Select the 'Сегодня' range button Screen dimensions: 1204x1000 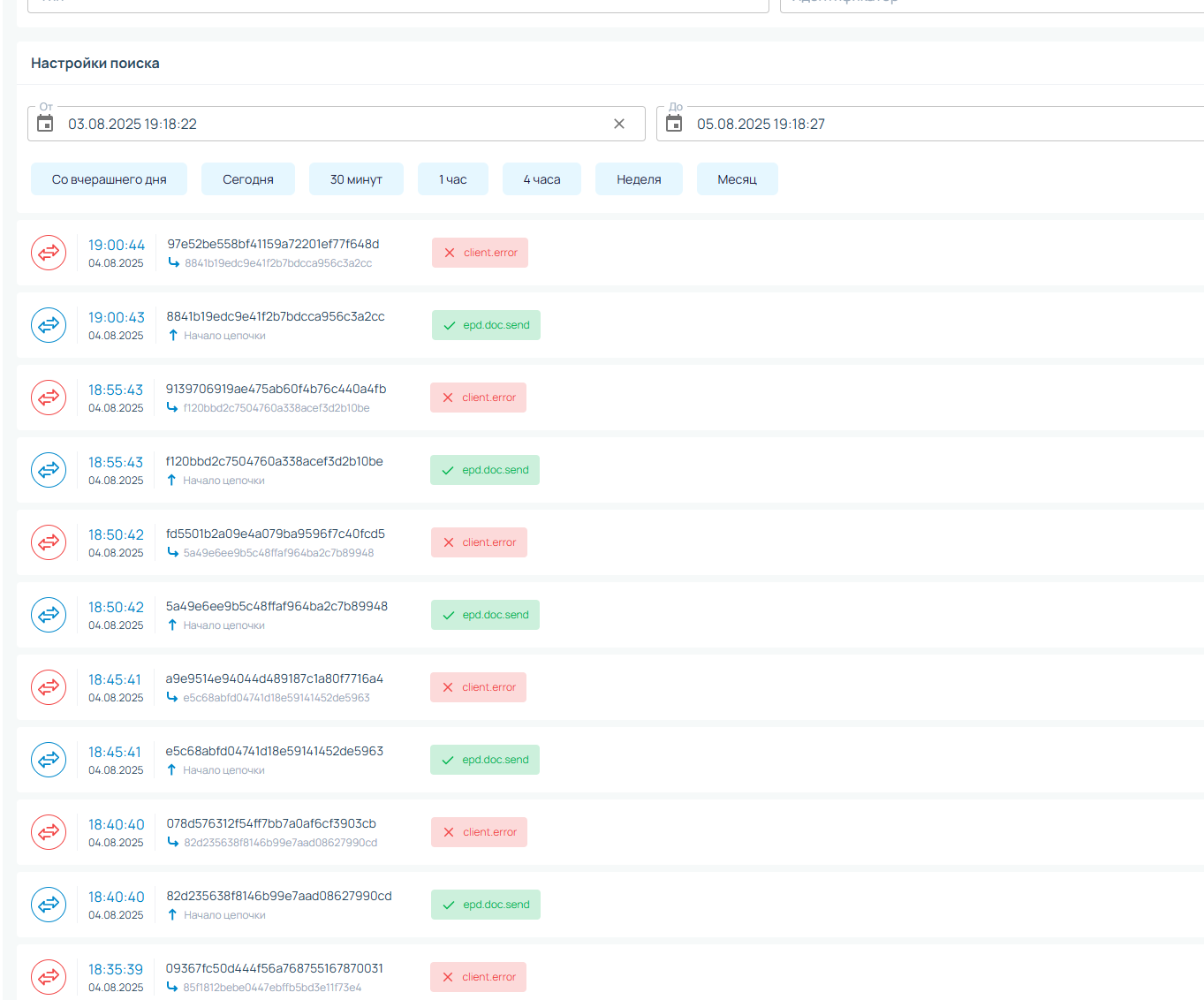pyautogui.click(x=248, y=179)
